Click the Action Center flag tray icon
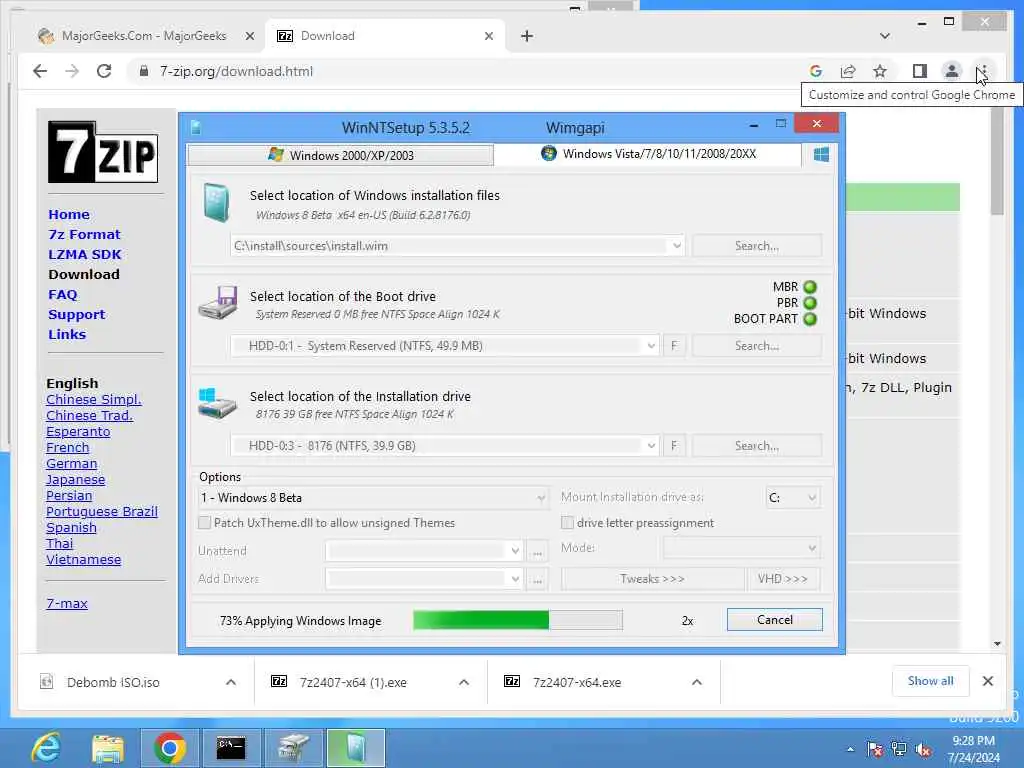The height and width of the screenshot is (768, 1024). tap(875, 750)
